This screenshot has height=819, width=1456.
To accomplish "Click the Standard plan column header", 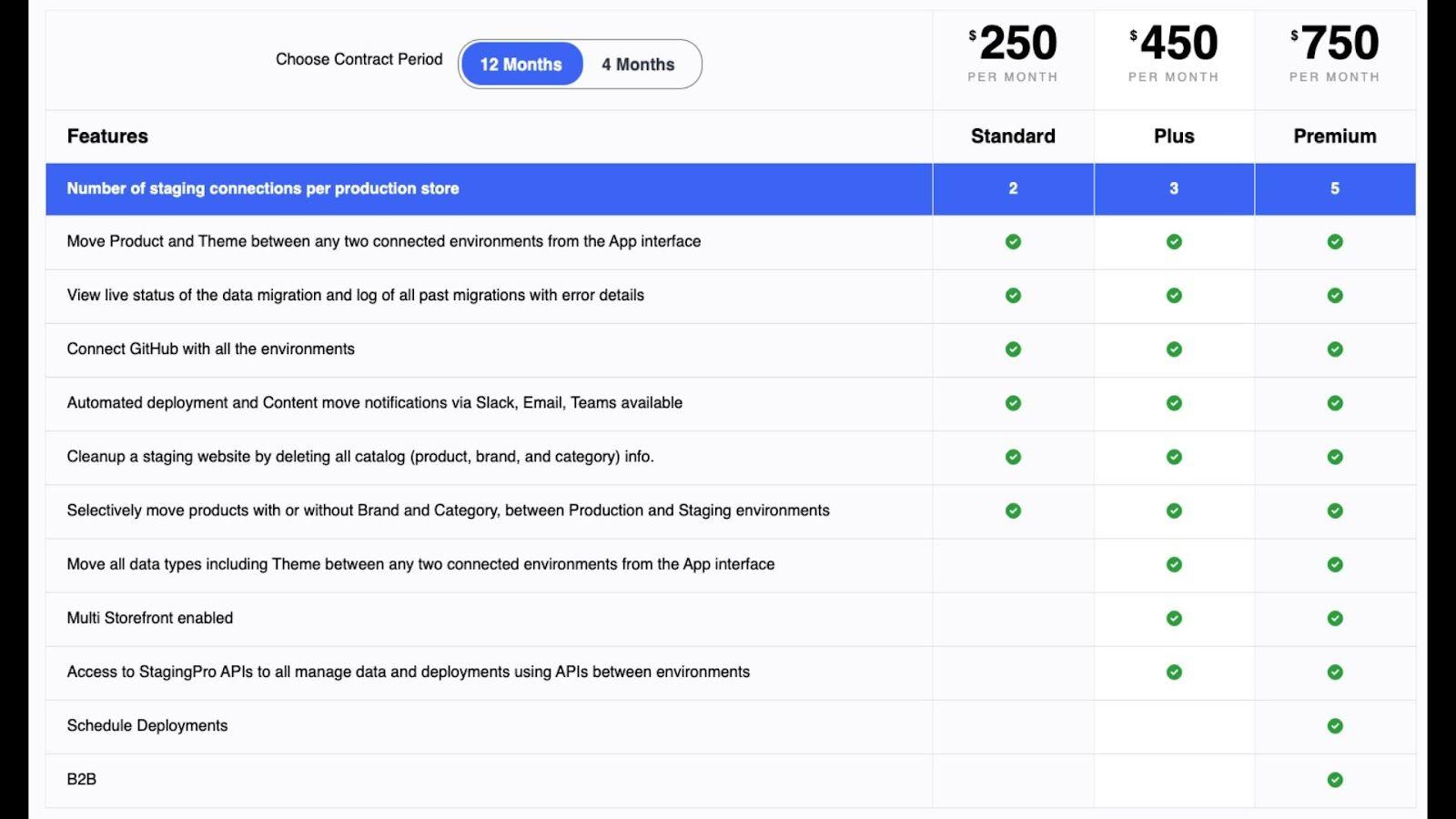I will coord(1013,136).
